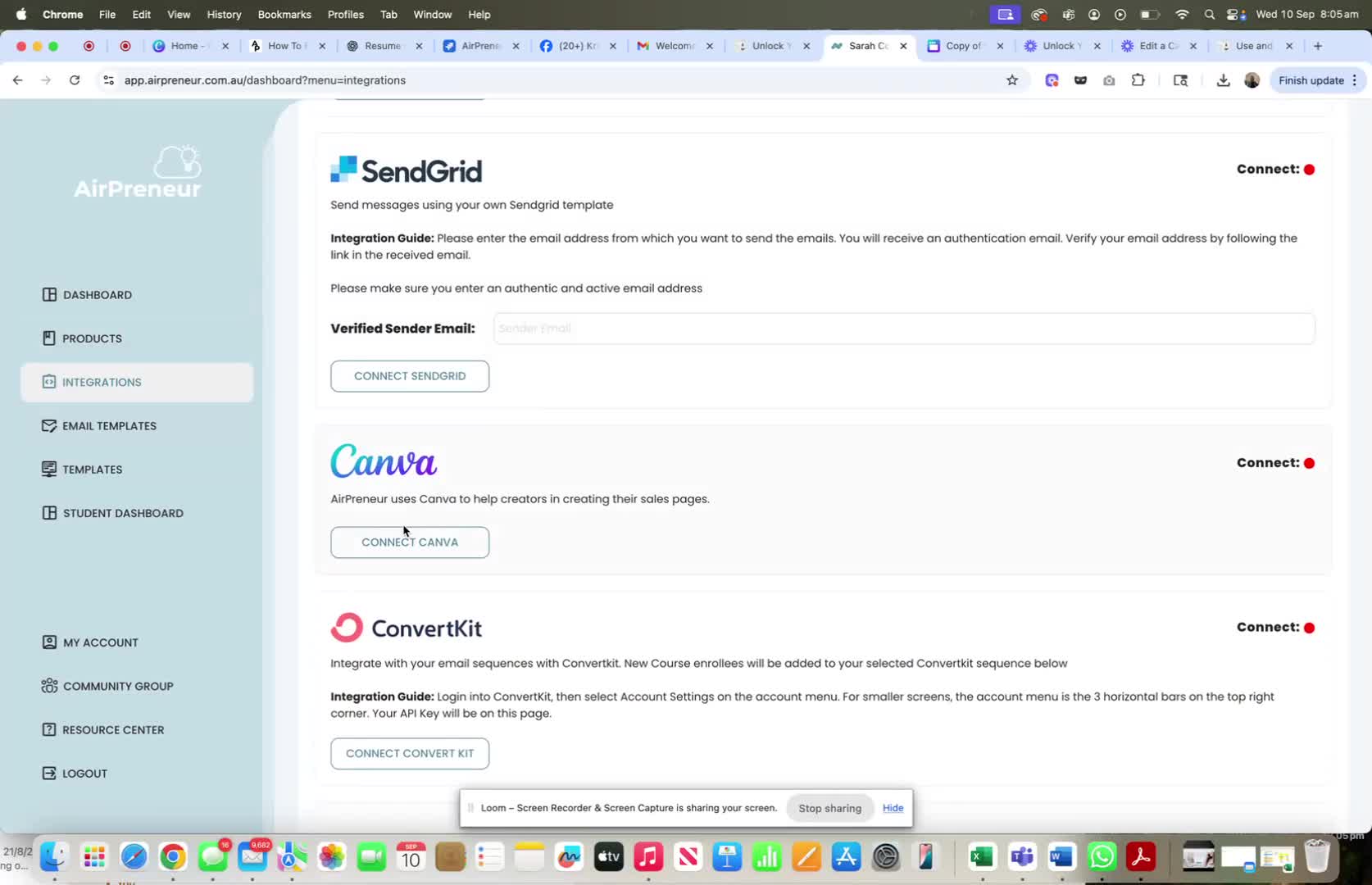The image size is (1372, 885).
Task: Switch to the Use and tab
Action: tap(1255, 46)
